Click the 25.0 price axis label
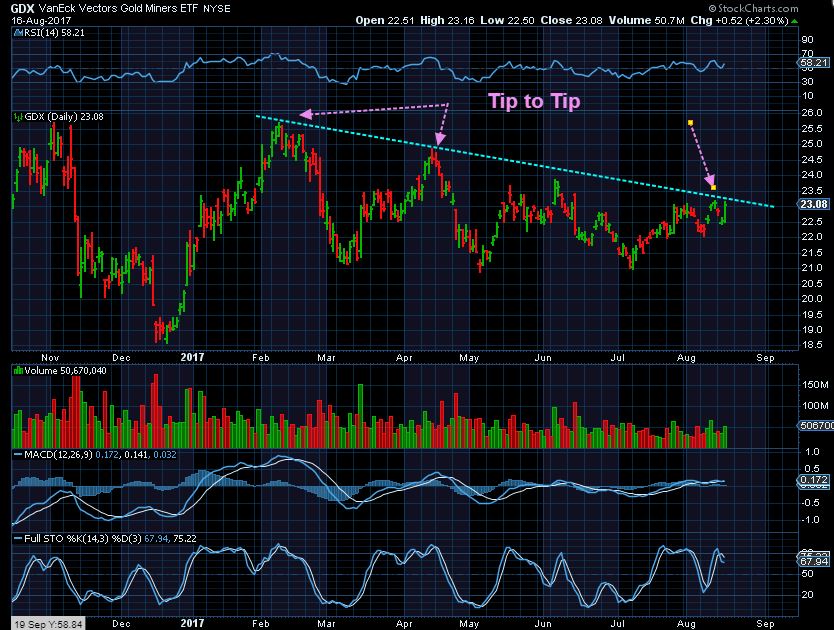834x630 pixels. click(x=812, y=144)
